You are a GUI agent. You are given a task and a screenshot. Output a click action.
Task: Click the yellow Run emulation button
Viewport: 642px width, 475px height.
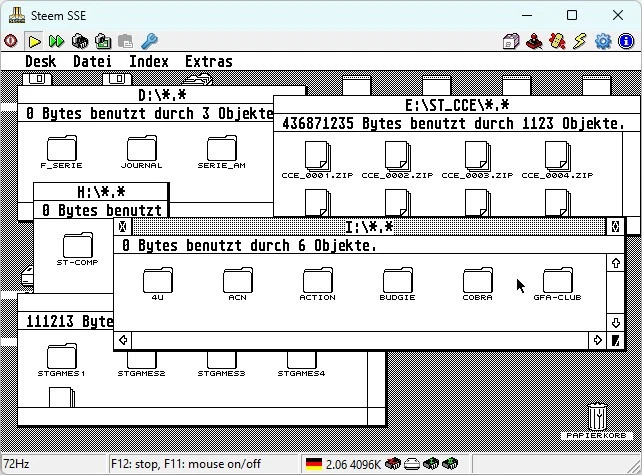pos(34,41)
